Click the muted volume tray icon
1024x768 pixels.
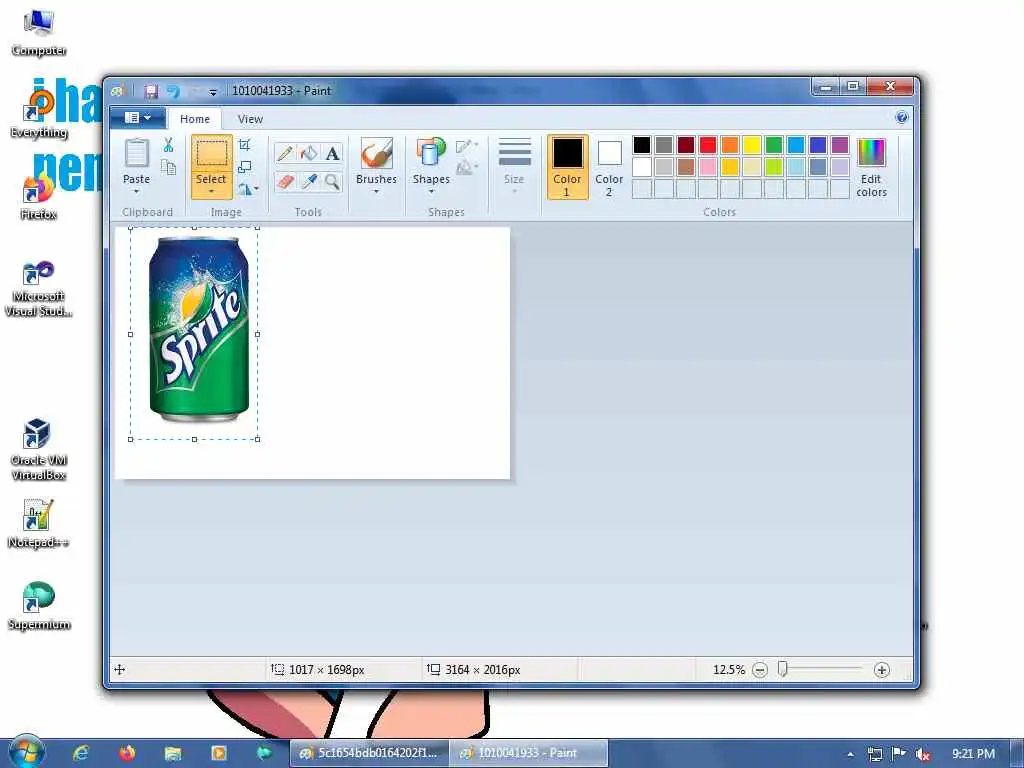pos(922,754)
